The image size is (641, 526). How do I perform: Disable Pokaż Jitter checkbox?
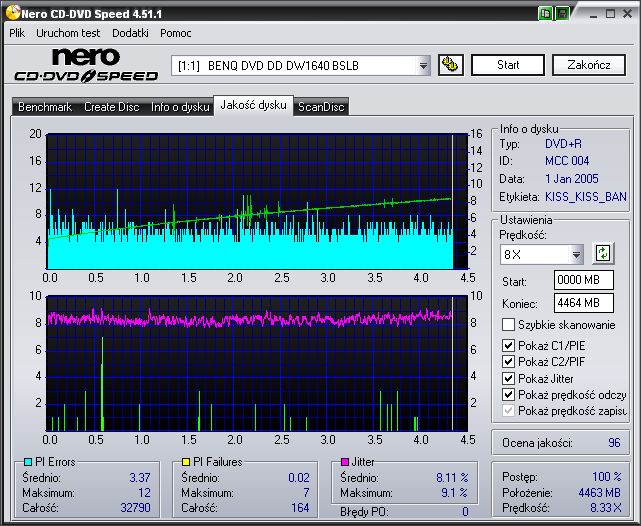tap(508, 378)
